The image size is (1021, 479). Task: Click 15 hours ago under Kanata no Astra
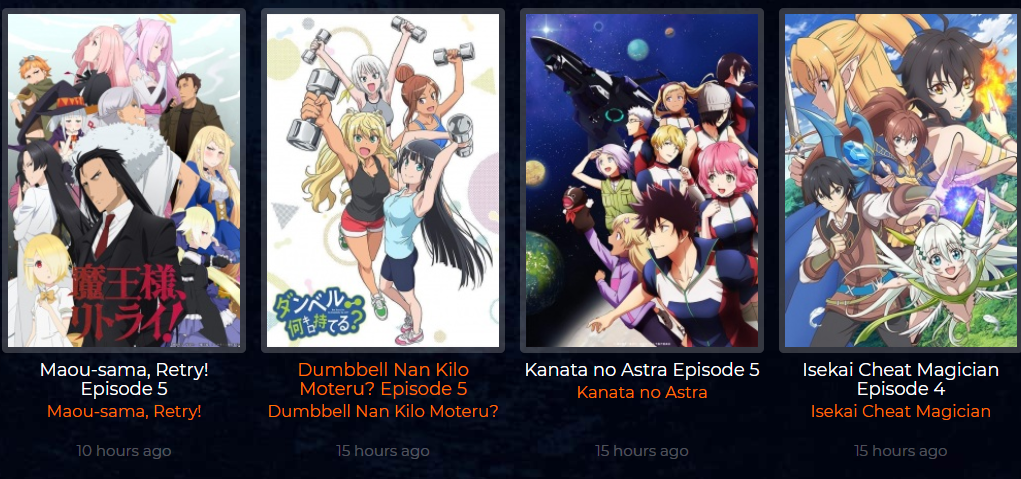tap(642, 450)
